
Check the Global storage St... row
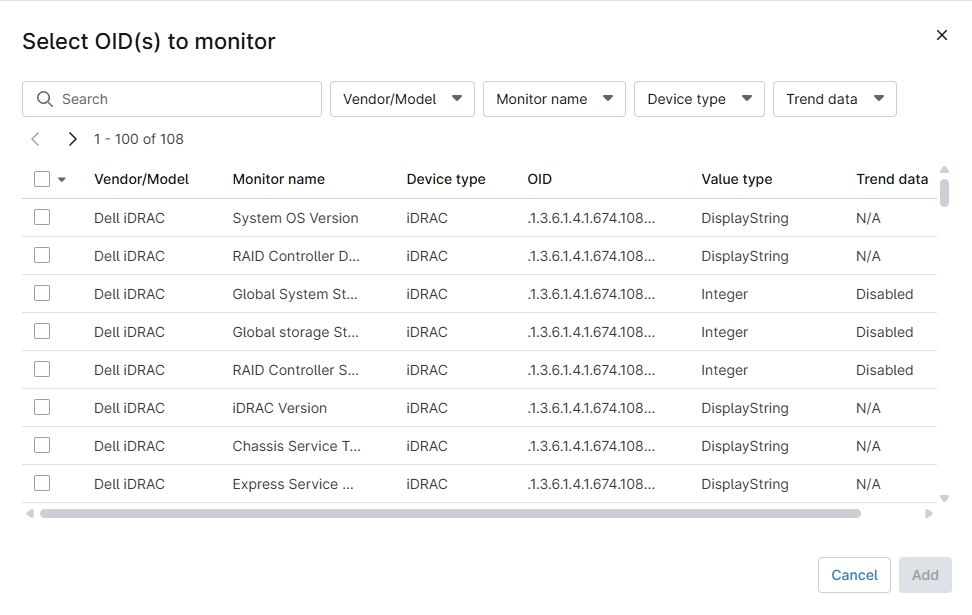pos(42,332)
